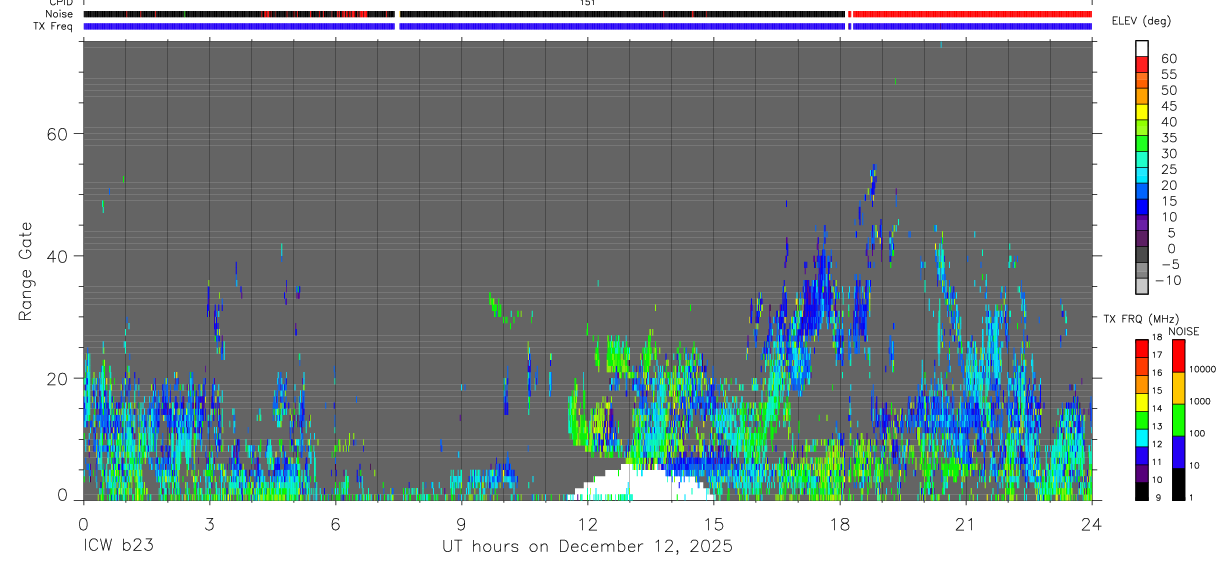Pick the yellow segment of TX FRQ colorbar
Image resolution: width=1228 pixels, height=567 pixels.
pos(1142,401)
